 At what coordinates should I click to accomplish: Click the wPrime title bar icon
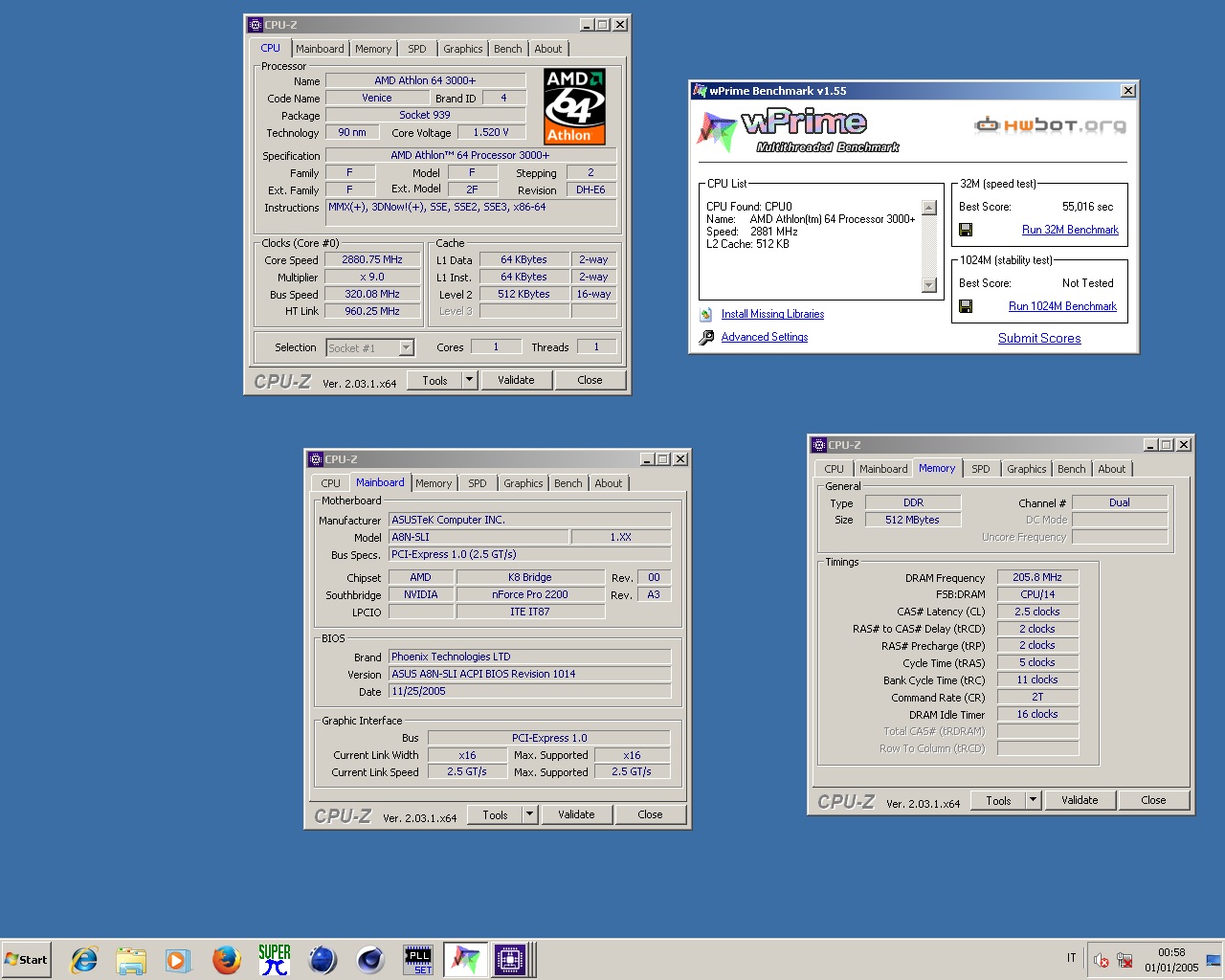coord(700,91)
